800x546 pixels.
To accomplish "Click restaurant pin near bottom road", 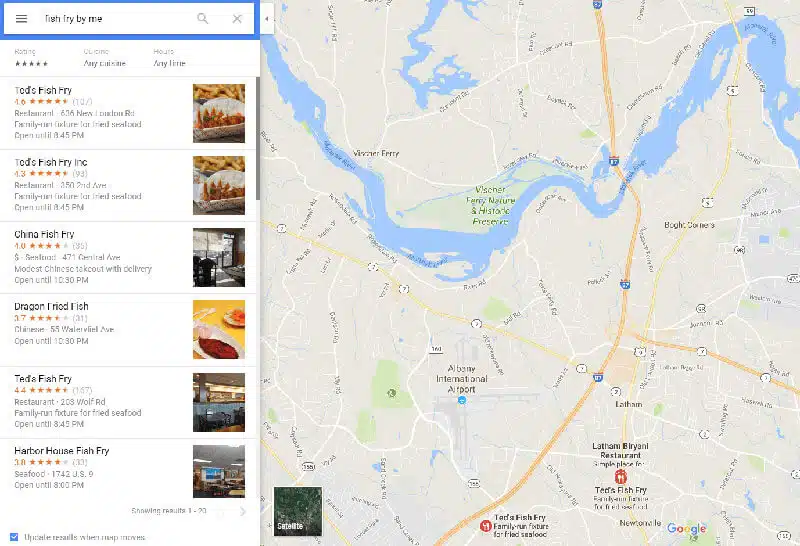I will 486,525.
